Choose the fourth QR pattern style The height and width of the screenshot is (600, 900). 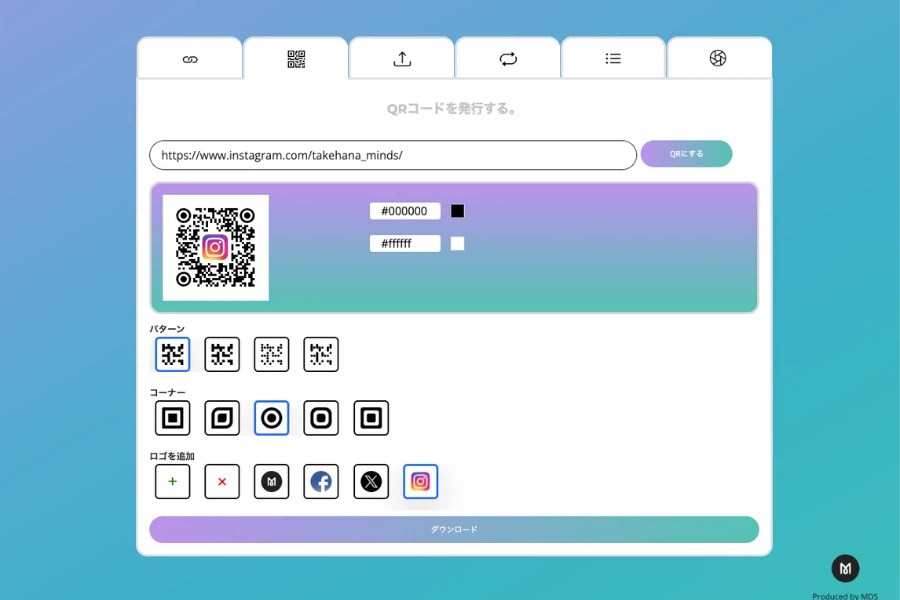click(321, 354)
